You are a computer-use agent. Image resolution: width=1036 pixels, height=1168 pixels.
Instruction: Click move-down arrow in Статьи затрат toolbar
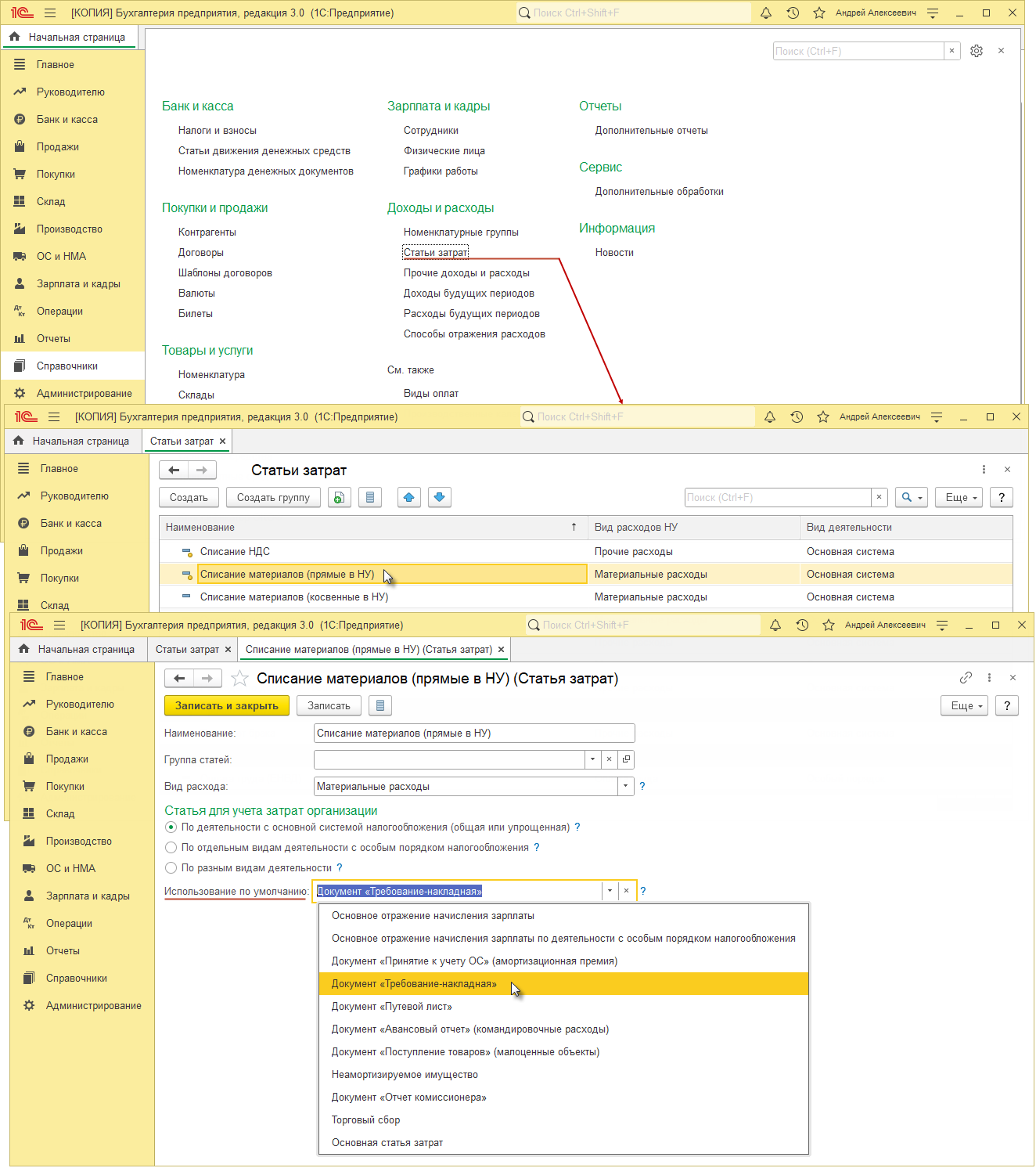[440, 497]
